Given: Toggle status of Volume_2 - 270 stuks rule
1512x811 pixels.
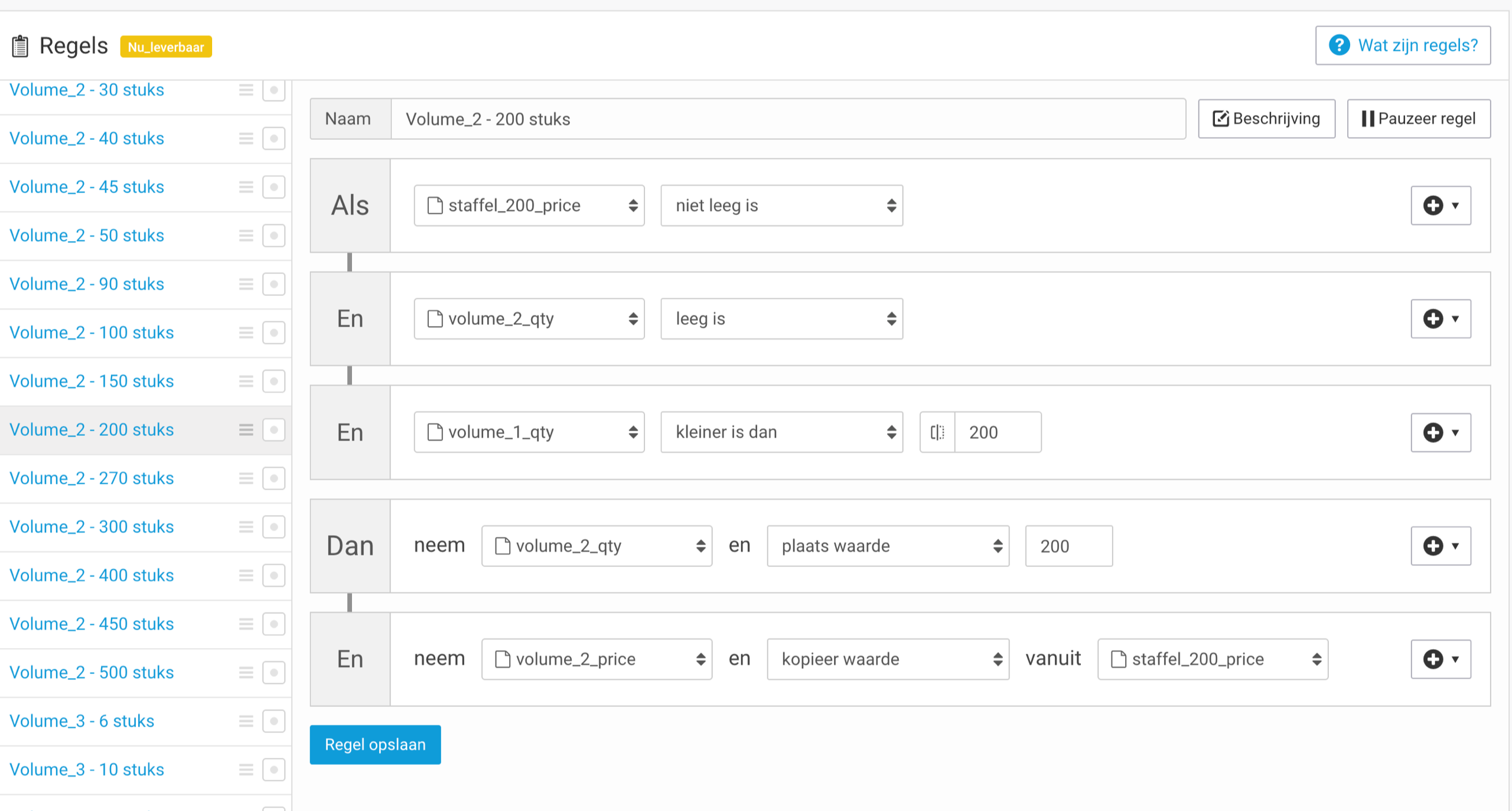Looking at the screenshot, I should click(x=273, y=478).
